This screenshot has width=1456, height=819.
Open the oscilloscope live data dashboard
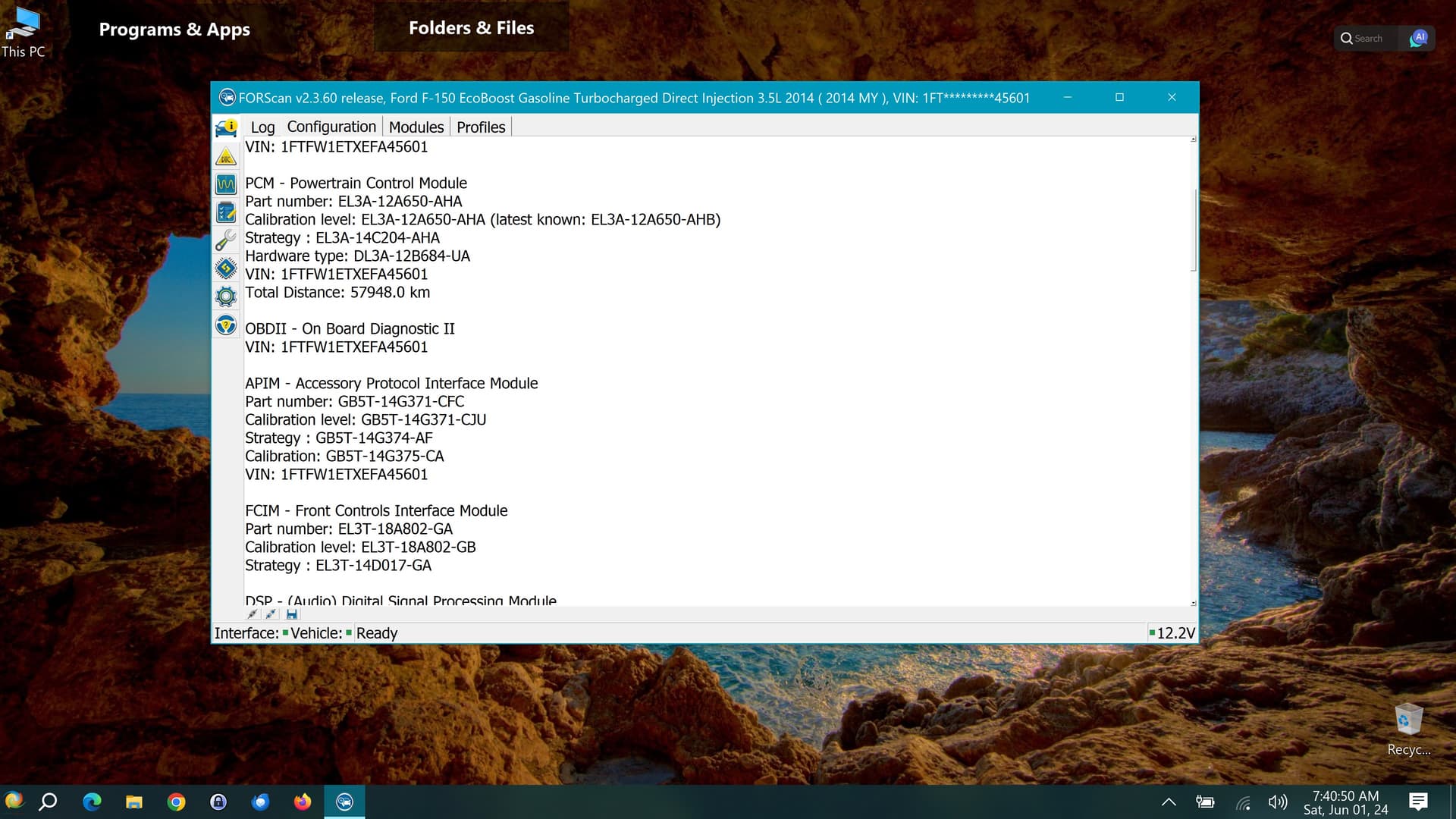tap(226, 184)
